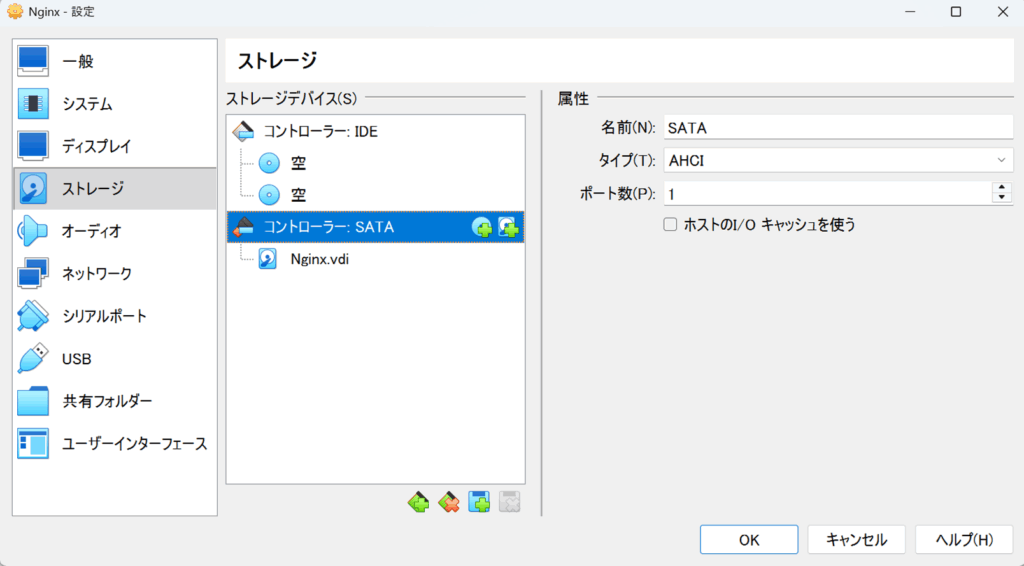This screenshot has width=1024, height=566.
Task: Decrease the ポート数 value with the down arrow
Action: pos(1002,197)
